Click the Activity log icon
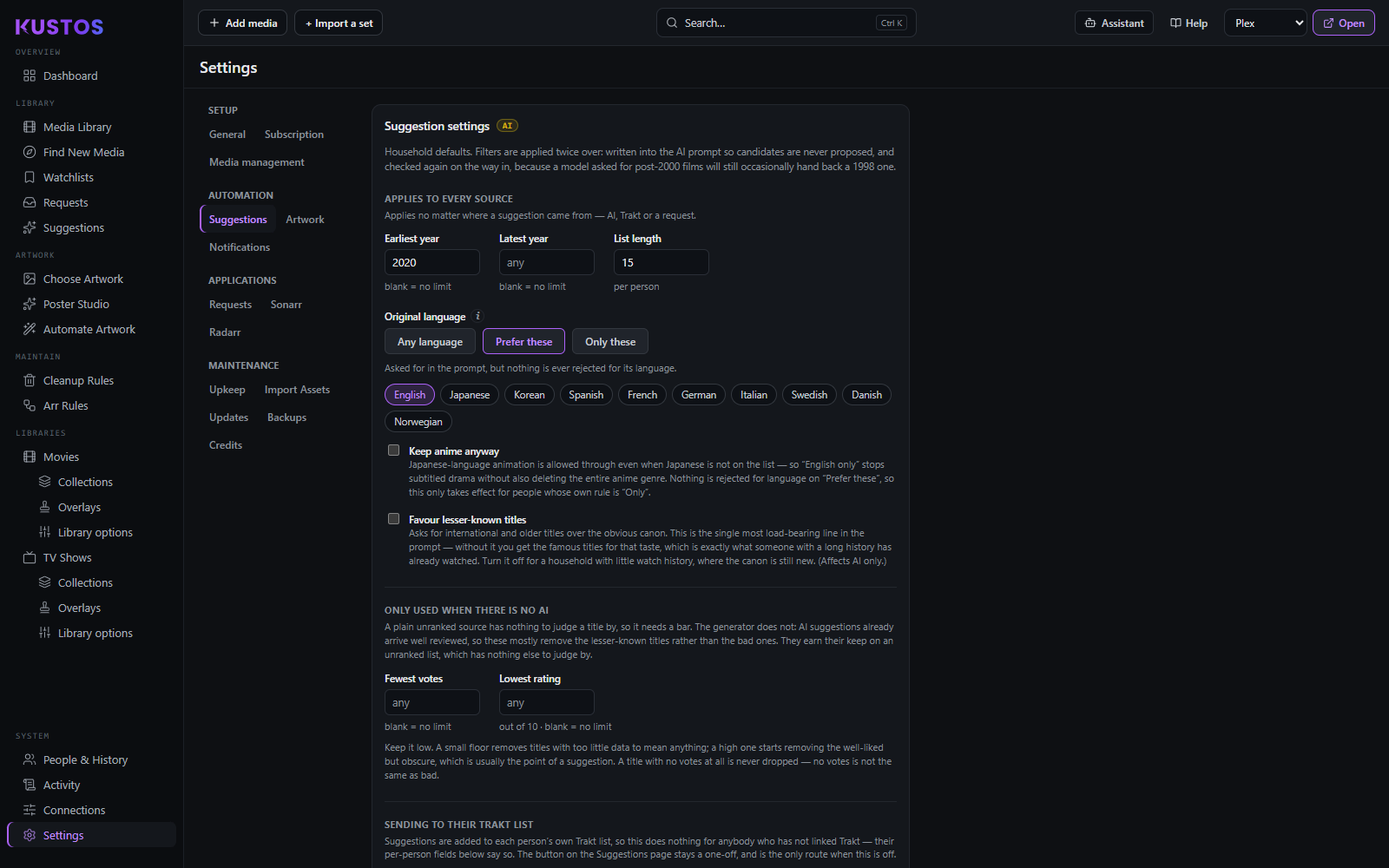 tap(30, 785)
